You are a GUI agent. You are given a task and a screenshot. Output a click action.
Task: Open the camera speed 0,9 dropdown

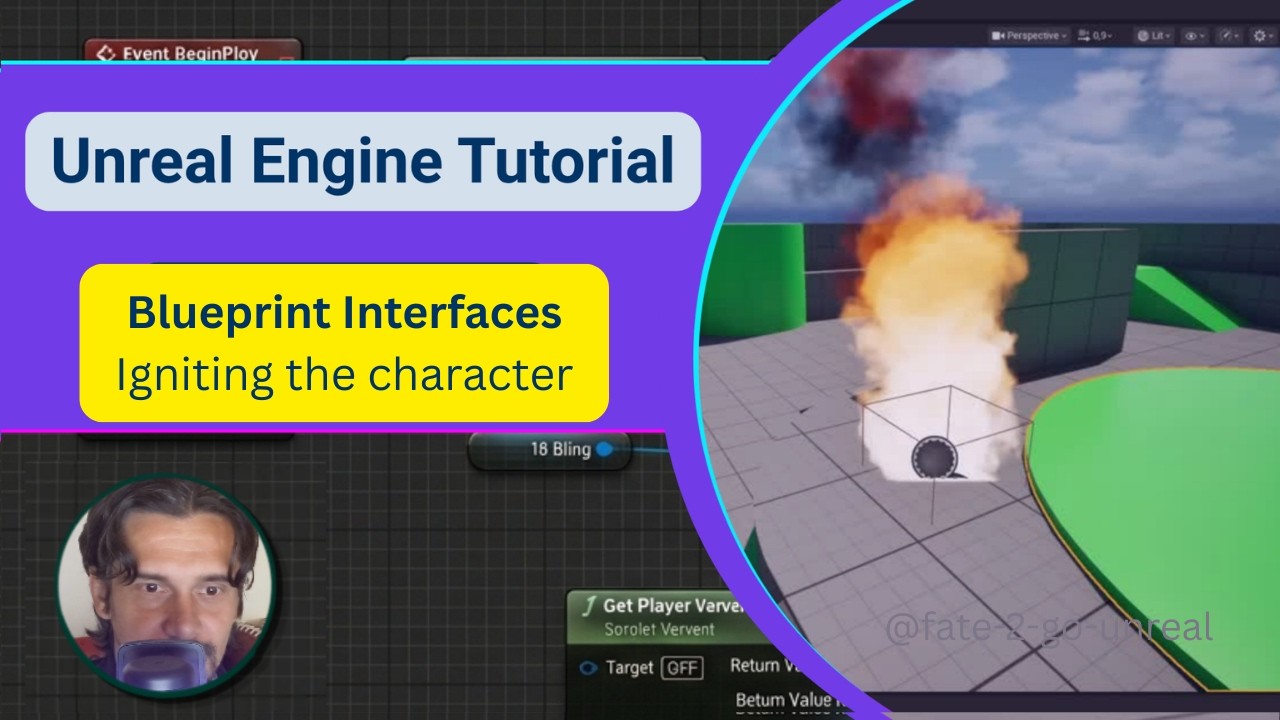(1096, 35)
